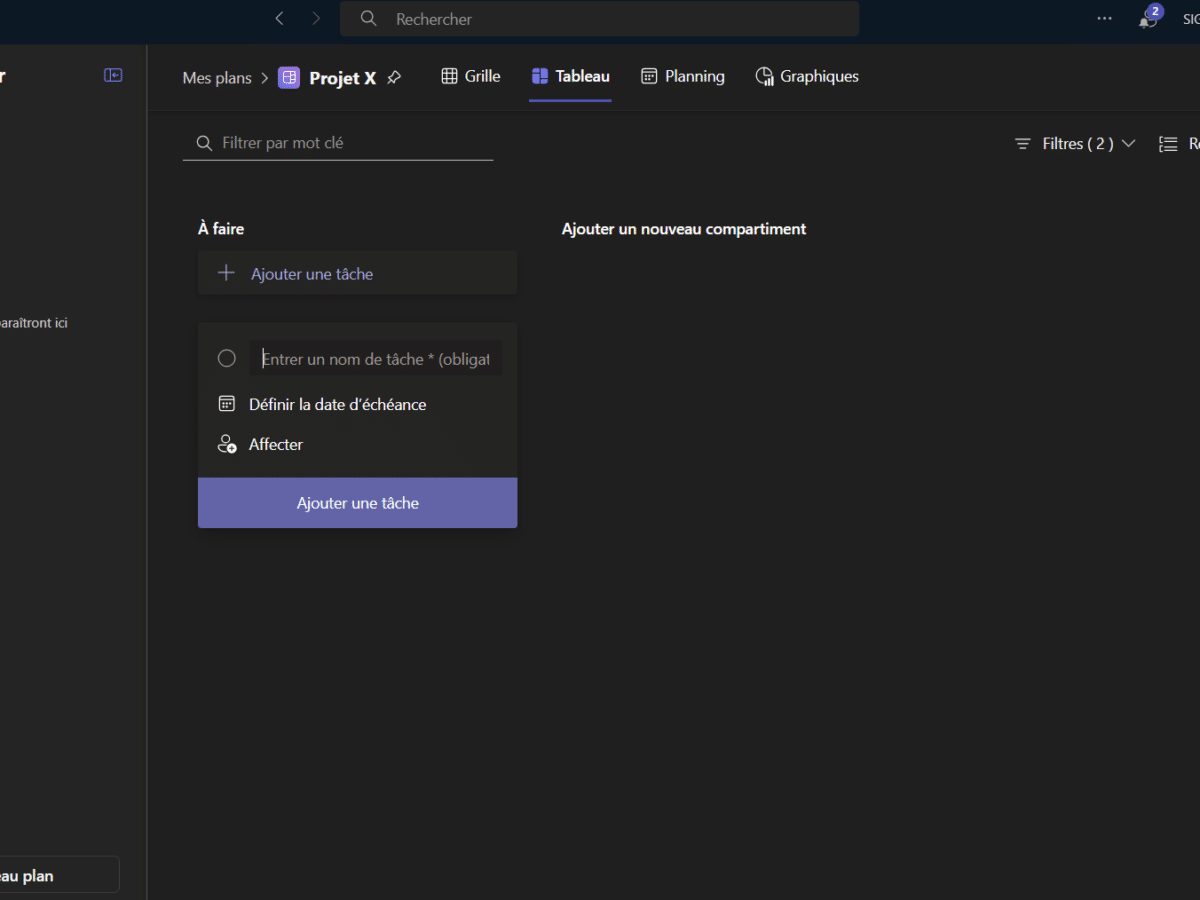The image size is (1200, 900).
Task: Click Ajouter un nouveau compartiment
Action: pyautogui.click(x=683, y=229)
